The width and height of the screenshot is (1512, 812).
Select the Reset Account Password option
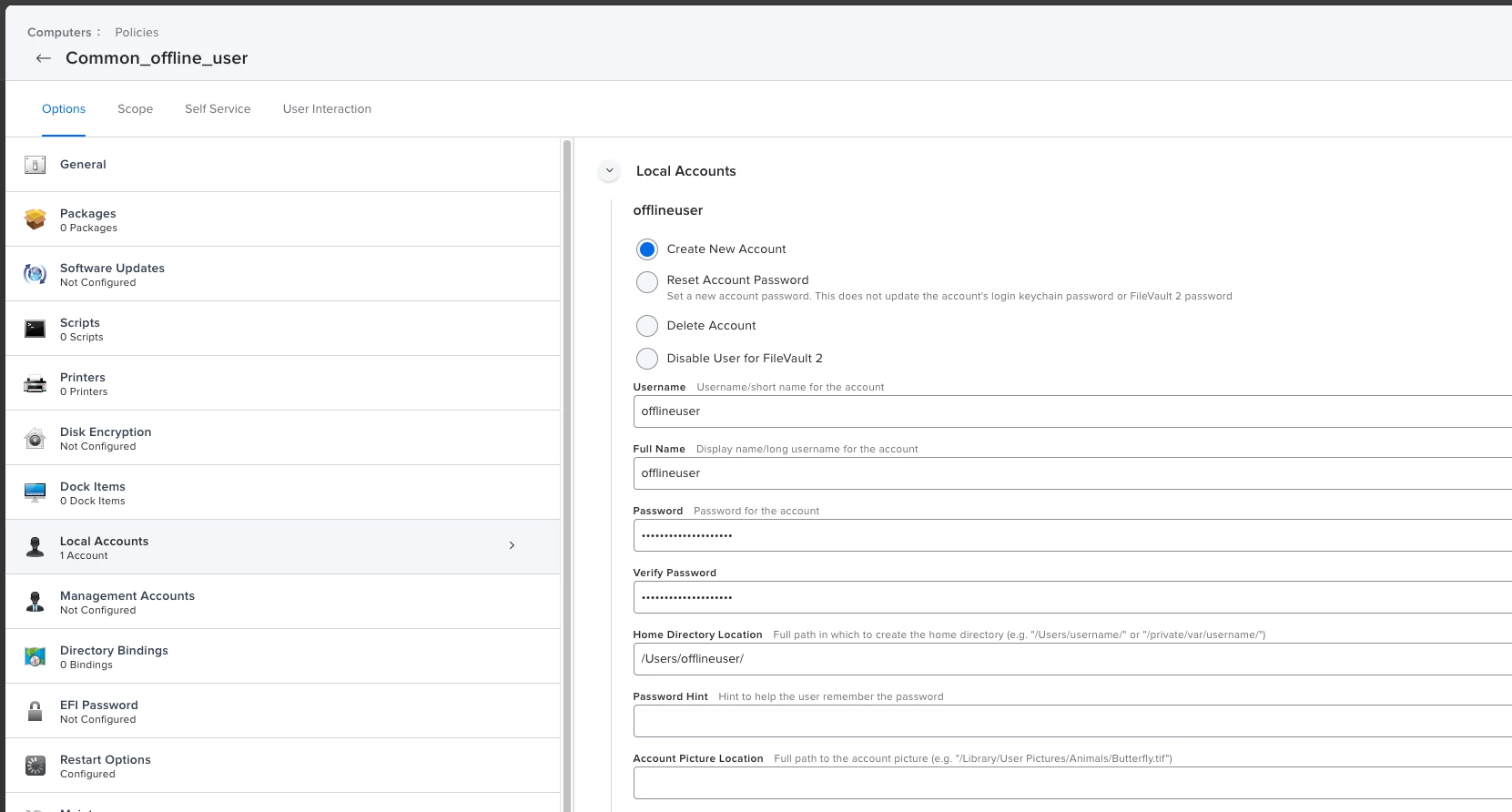(x=647, y=282)
